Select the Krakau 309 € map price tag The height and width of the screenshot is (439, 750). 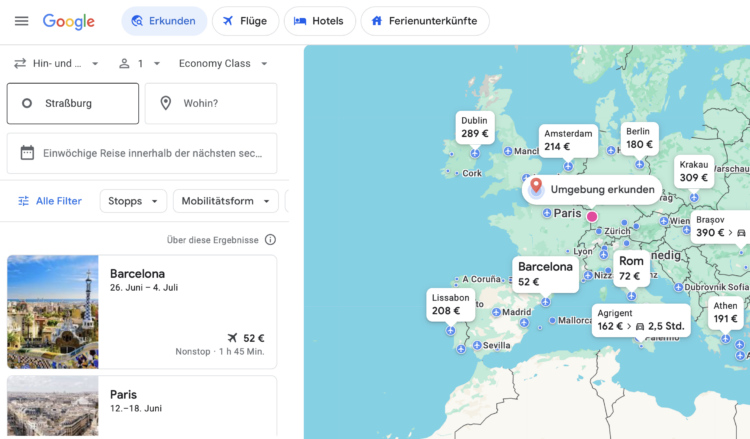[x=694, y=171]
